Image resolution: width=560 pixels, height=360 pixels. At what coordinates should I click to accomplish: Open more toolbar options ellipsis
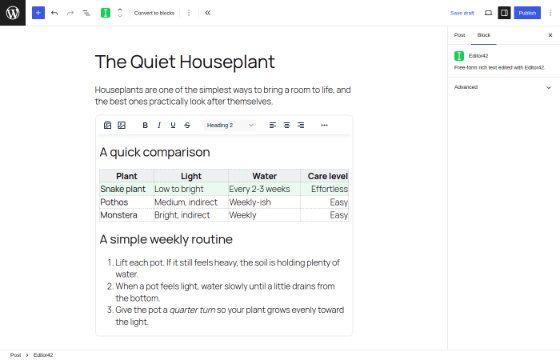pyautogui.click(x=324, y=125)
